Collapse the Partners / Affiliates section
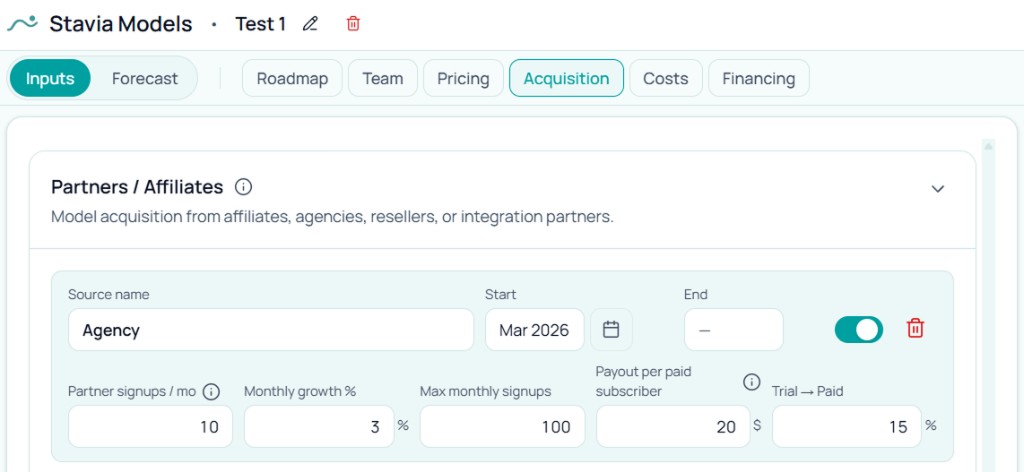This screenshot has width=1024, height=472. point(938,189)
